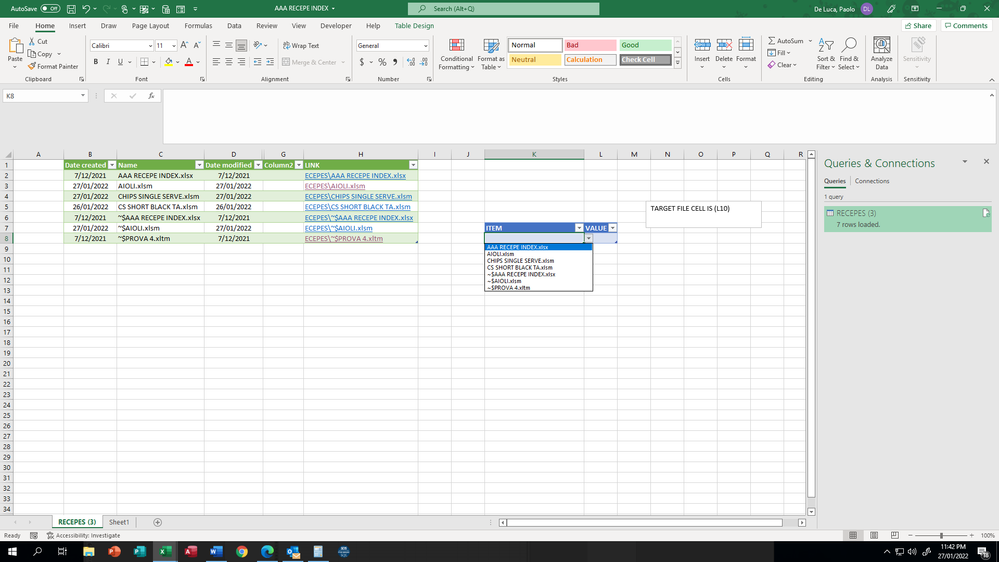The height and width of the screenshot is (562, 999).
Task: Open link ECEPES\AIOLI.xlsm
Action: 334,186
